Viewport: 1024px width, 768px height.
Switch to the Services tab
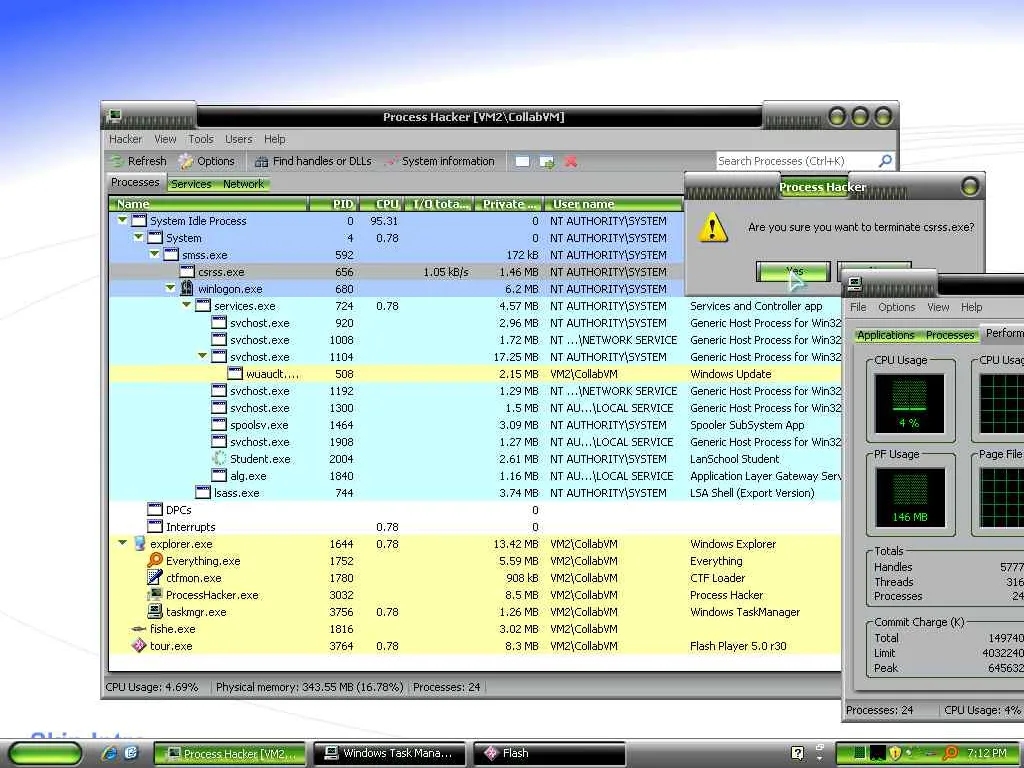click(191, 184)
